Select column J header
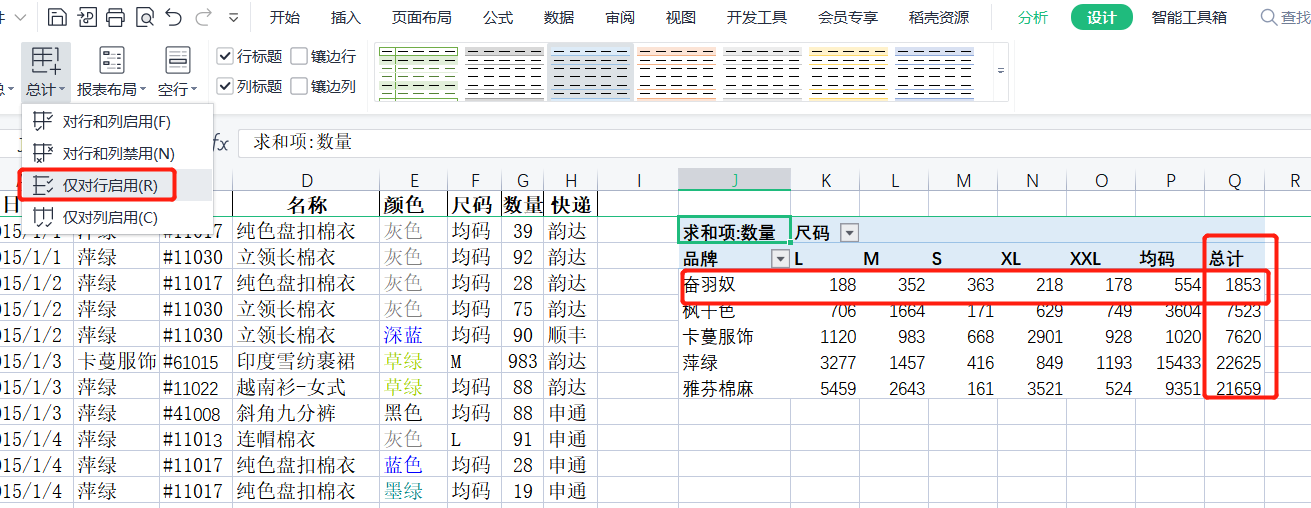The height and width of the screenshot is (508, 1311). click(734, 180)
